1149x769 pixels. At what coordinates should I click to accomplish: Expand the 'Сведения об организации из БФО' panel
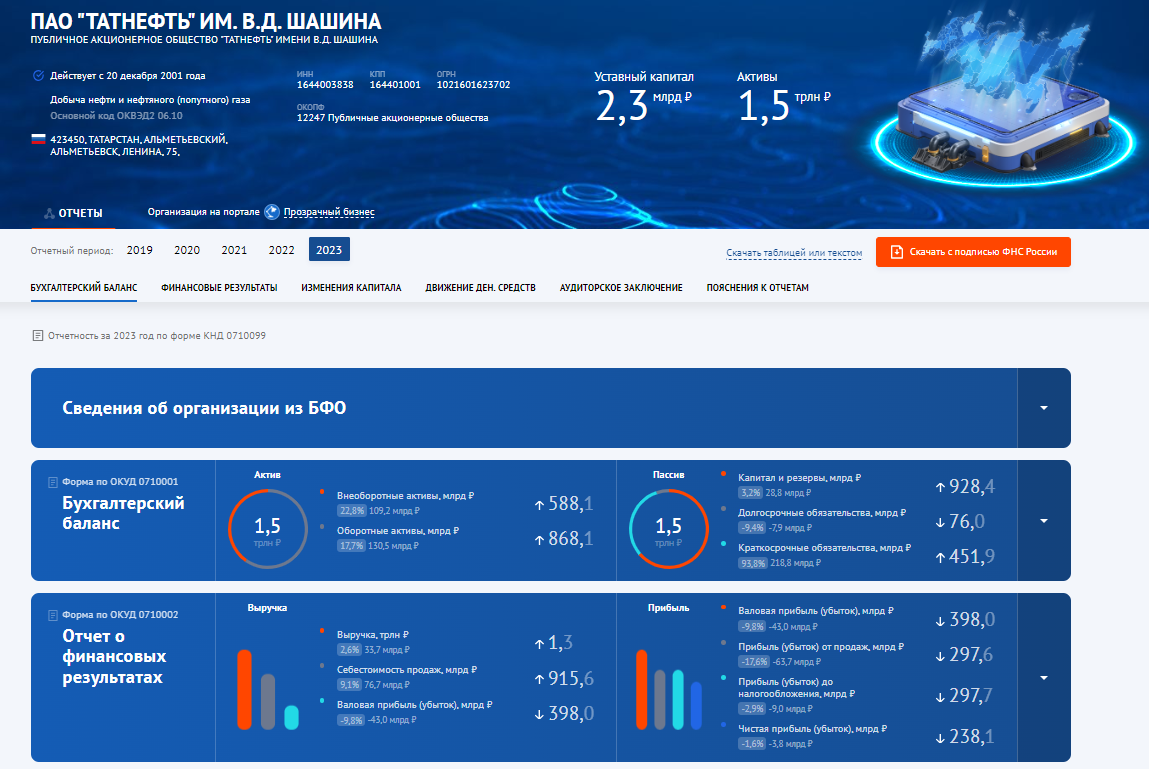pos(1043,408)
